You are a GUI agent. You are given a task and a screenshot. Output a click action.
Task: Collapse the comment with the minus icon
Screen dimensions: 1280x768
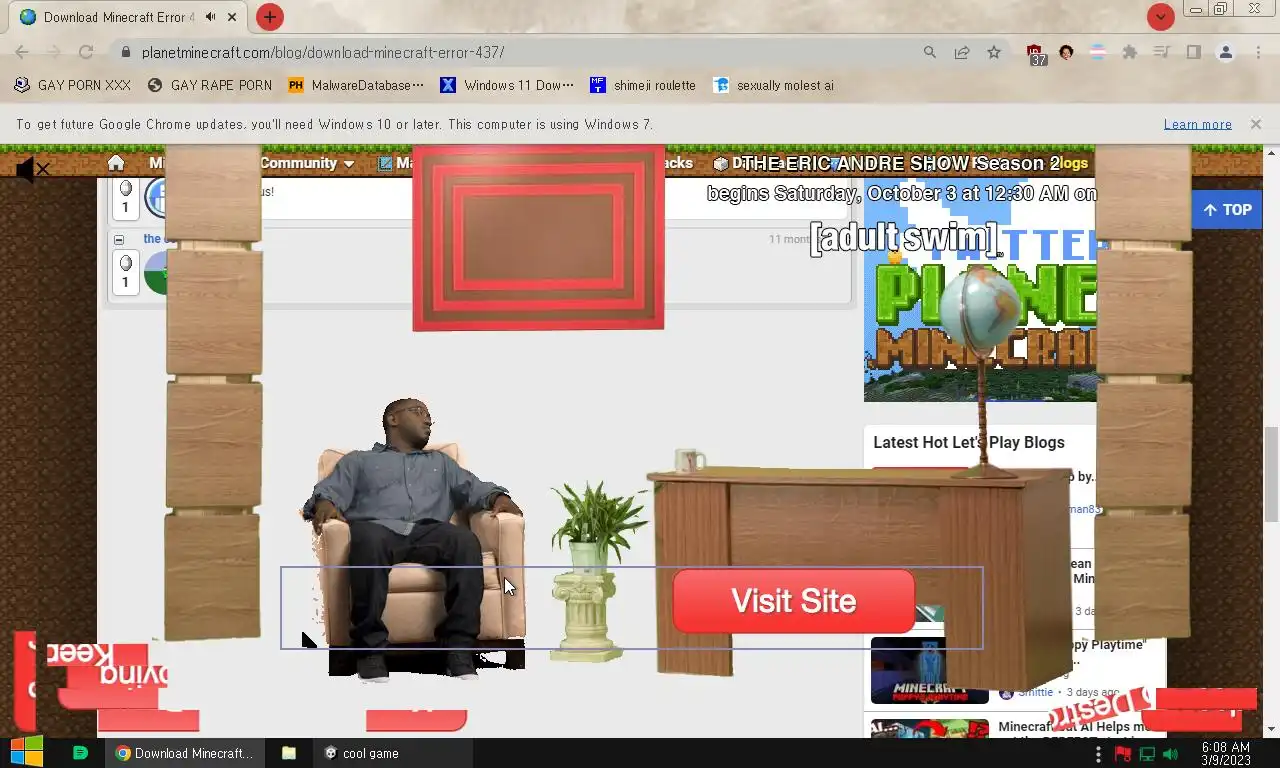(x=119, y=240)
